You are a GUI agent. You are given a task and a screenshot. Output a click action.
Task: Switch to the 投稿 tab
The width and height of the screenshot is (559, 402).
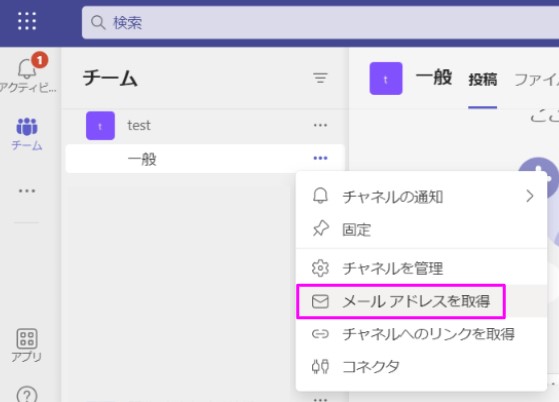pyautogui.click(x=483, y=79)
